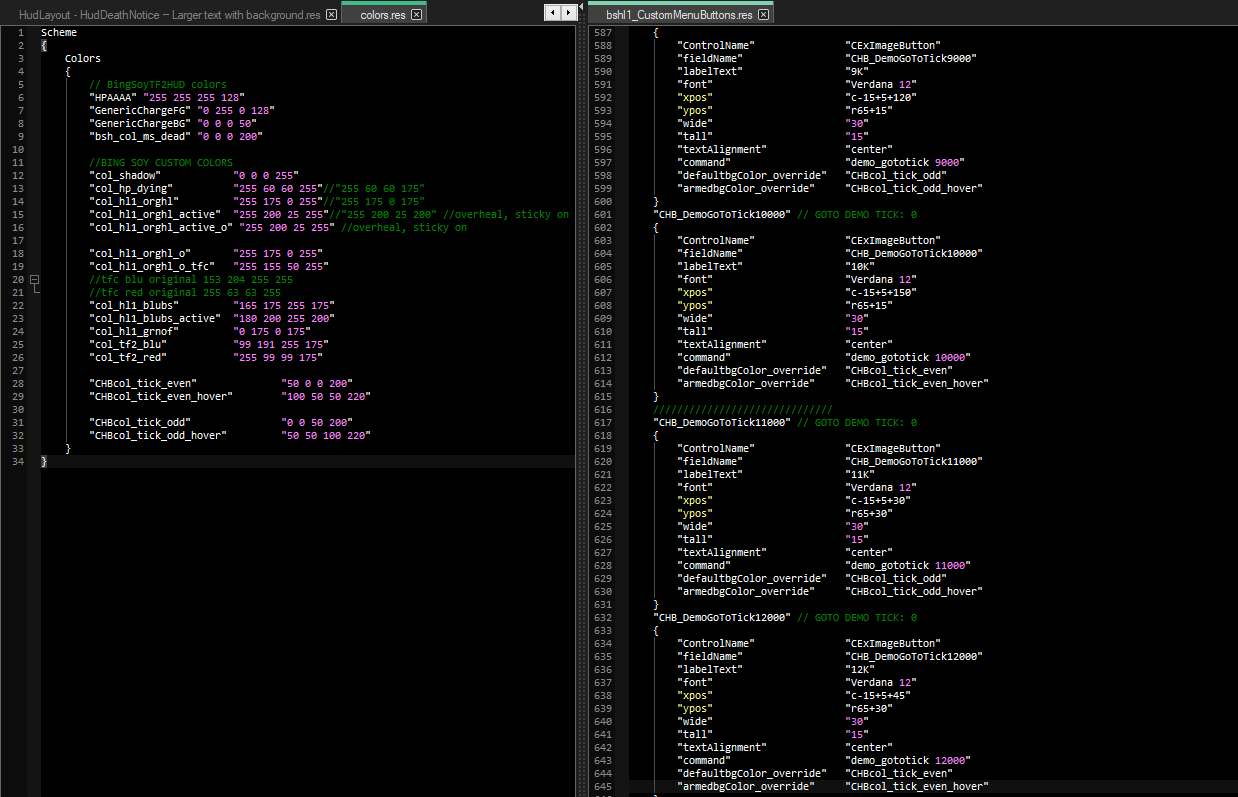Click the value "255 155 50 255"
Viewport: 1238px width, 797px height.
pos(281,267)
